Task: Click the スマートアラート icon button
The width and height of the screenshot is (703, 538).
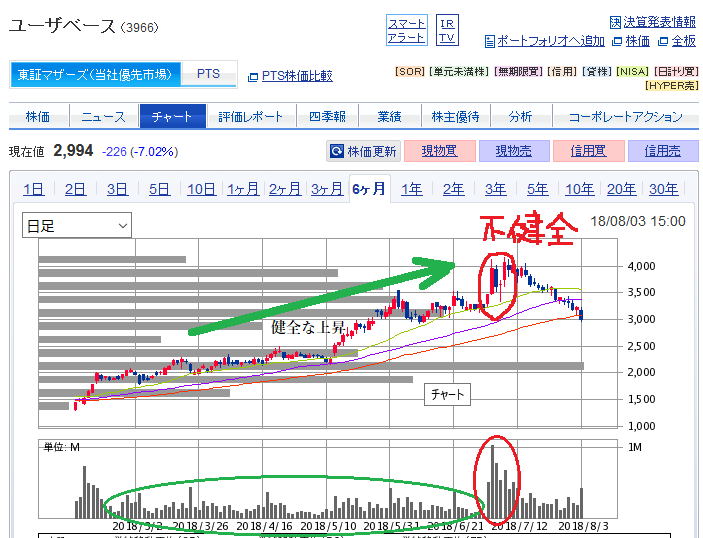Action: point(406,30)
